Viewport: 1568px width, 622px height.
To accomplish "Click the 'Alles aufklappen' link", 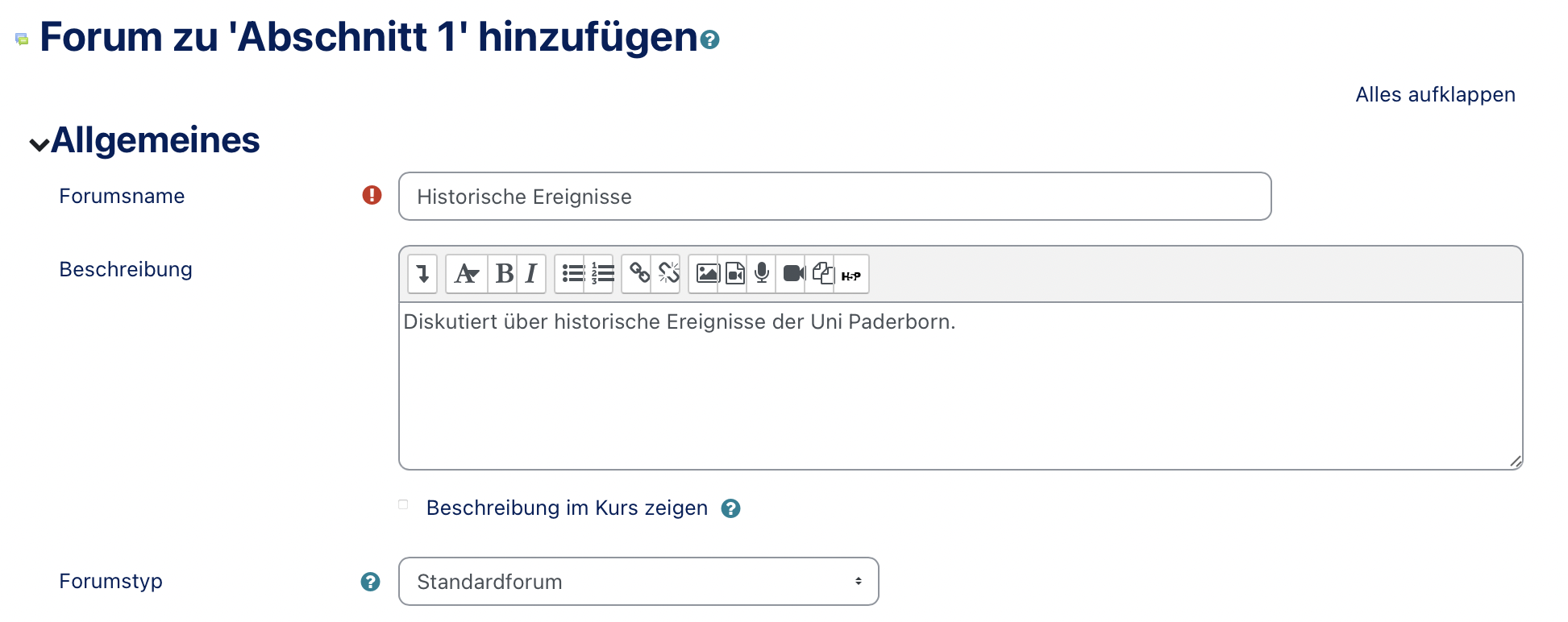I will [1434, 94].
